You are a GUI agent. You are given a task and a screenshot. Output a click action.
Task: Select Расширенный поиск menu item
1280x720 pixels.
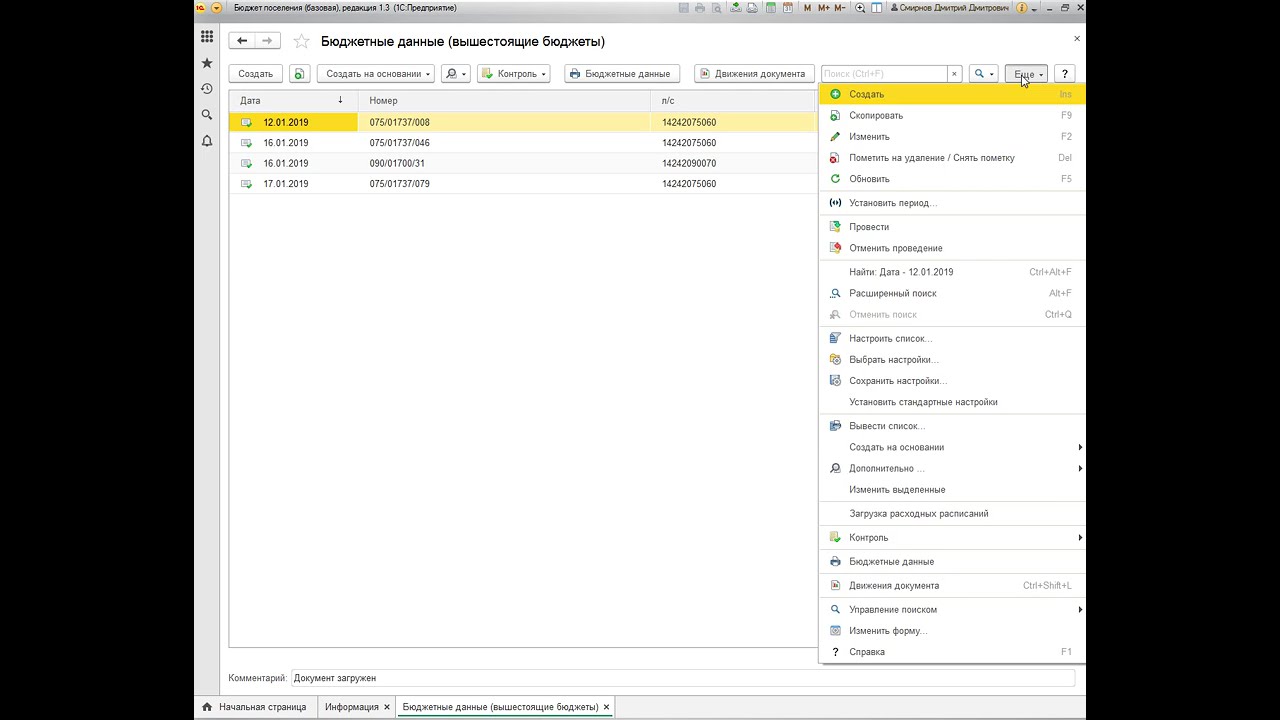[x=951, y=293]
